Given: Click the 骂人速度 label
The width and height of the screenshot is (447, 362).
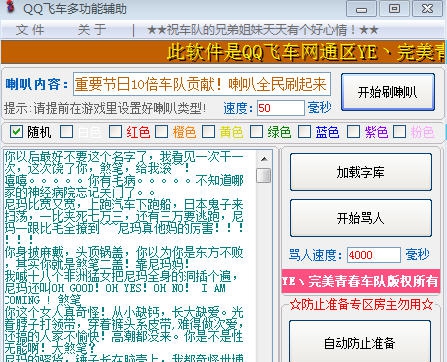Looking at the screenshot, I should 315,255.
